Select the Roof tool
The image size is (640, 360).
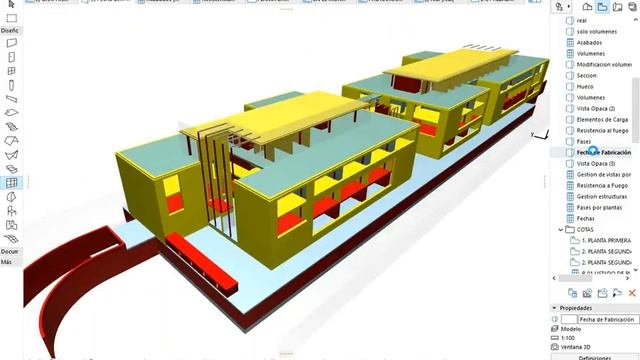[11, 141]
